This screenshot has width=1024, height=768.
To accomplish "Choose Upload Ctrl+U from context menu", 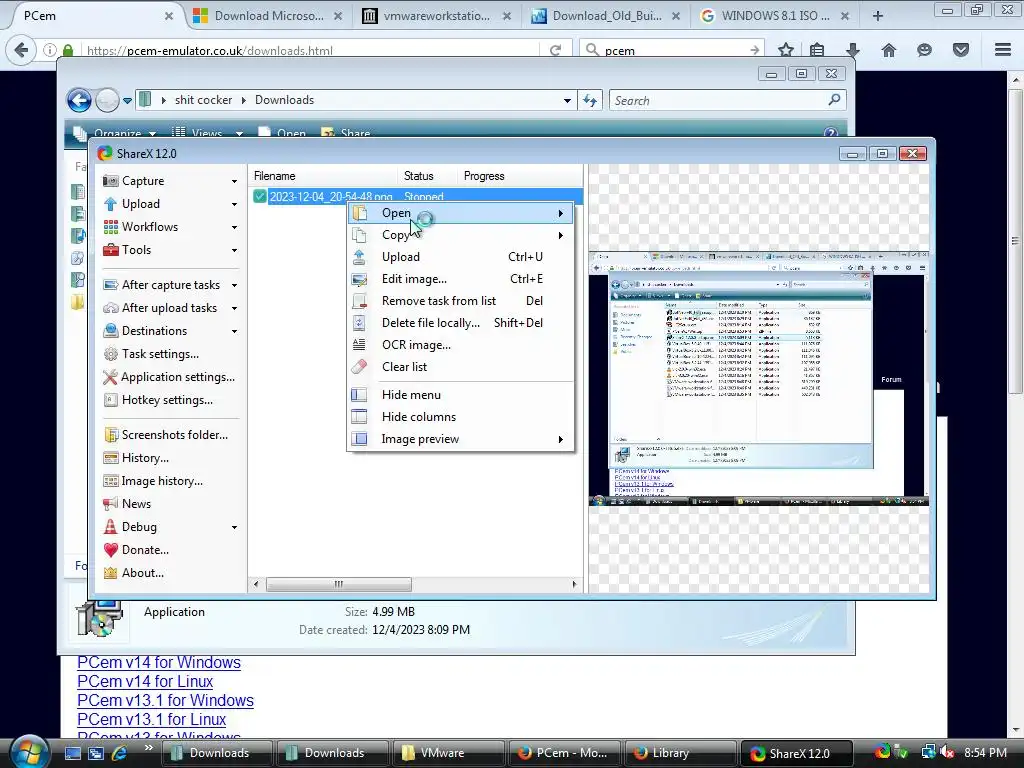I will click(x=460, y=257).
